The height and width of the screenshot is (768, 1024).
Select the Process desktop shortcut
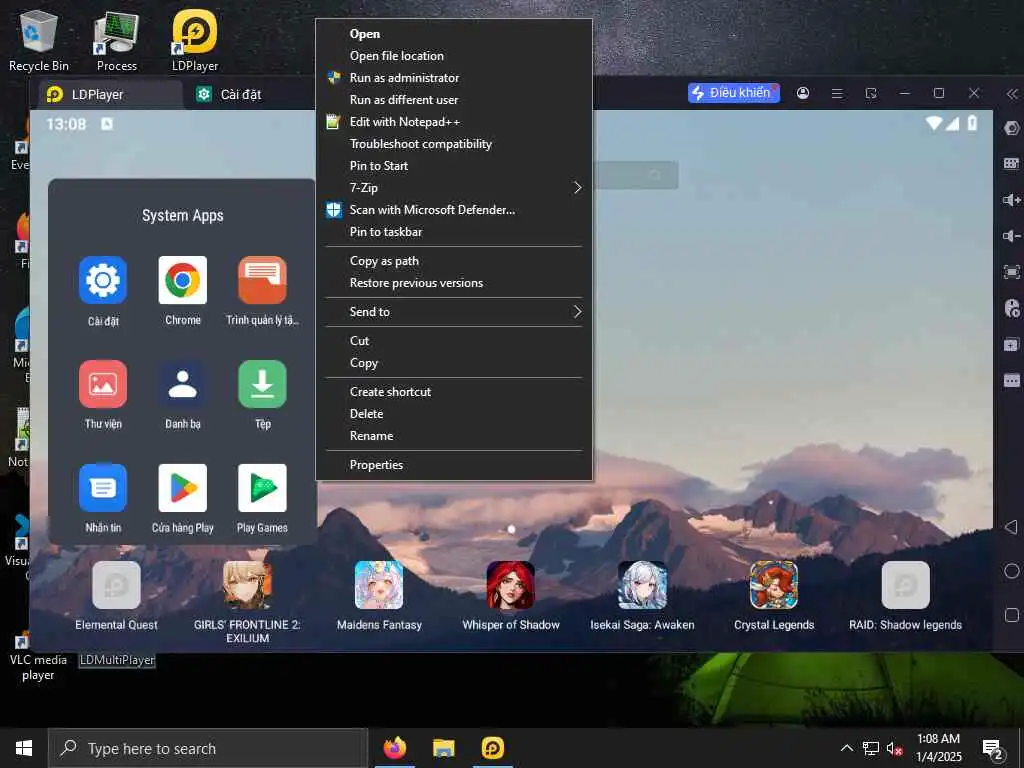tap(117, 40)
